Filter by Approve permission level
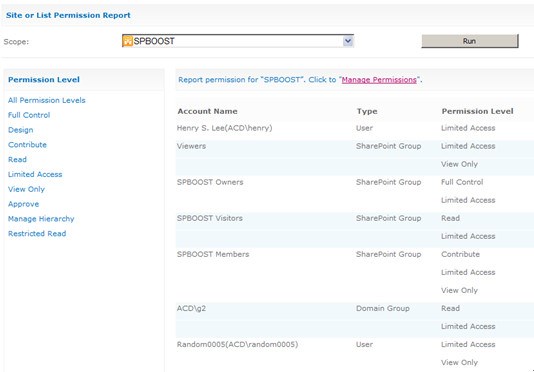This screenshot has height=372, width=534. tap(23, 204)
